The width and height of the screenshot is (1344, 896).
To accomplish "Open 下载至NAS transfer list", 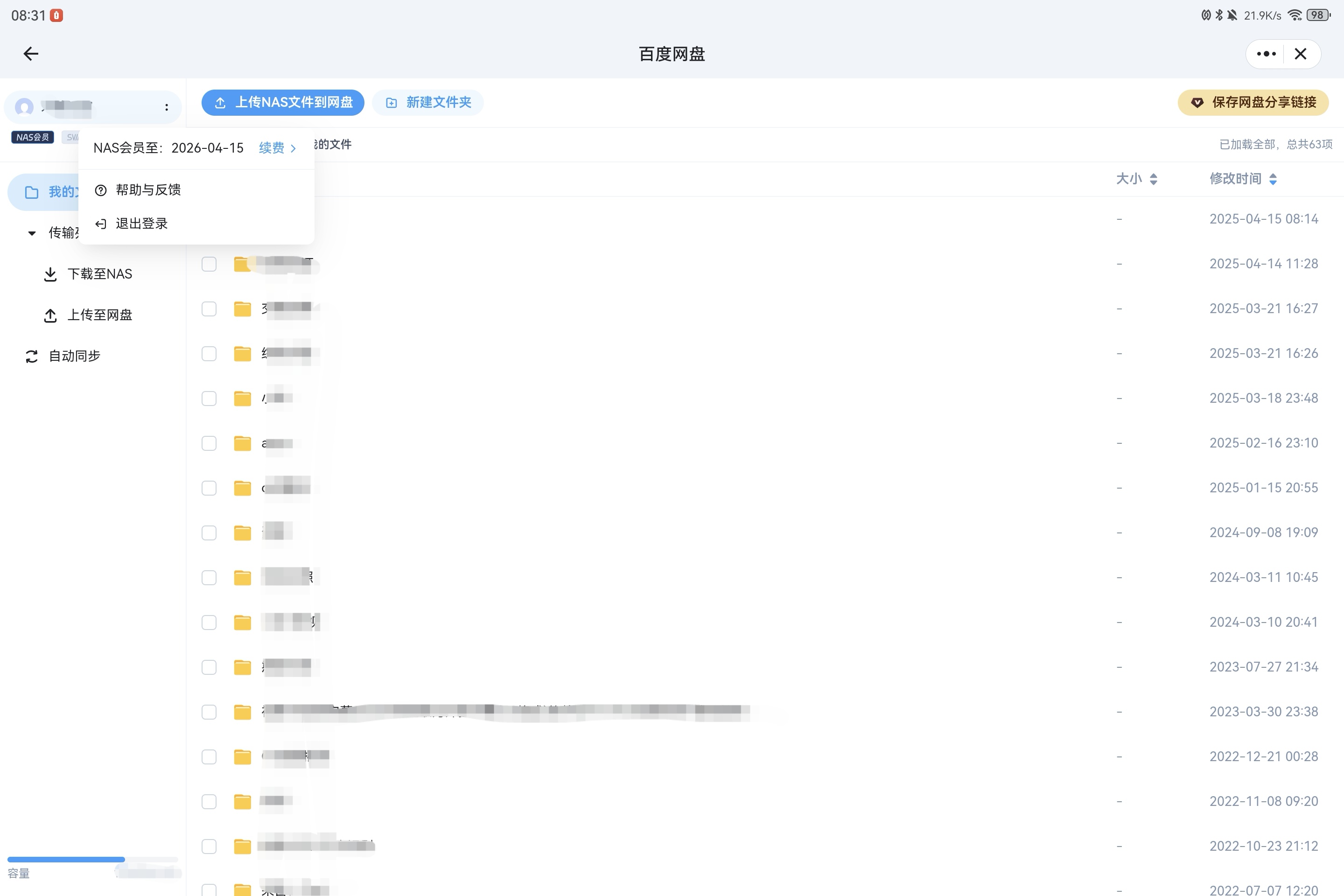I will point(89,274).
